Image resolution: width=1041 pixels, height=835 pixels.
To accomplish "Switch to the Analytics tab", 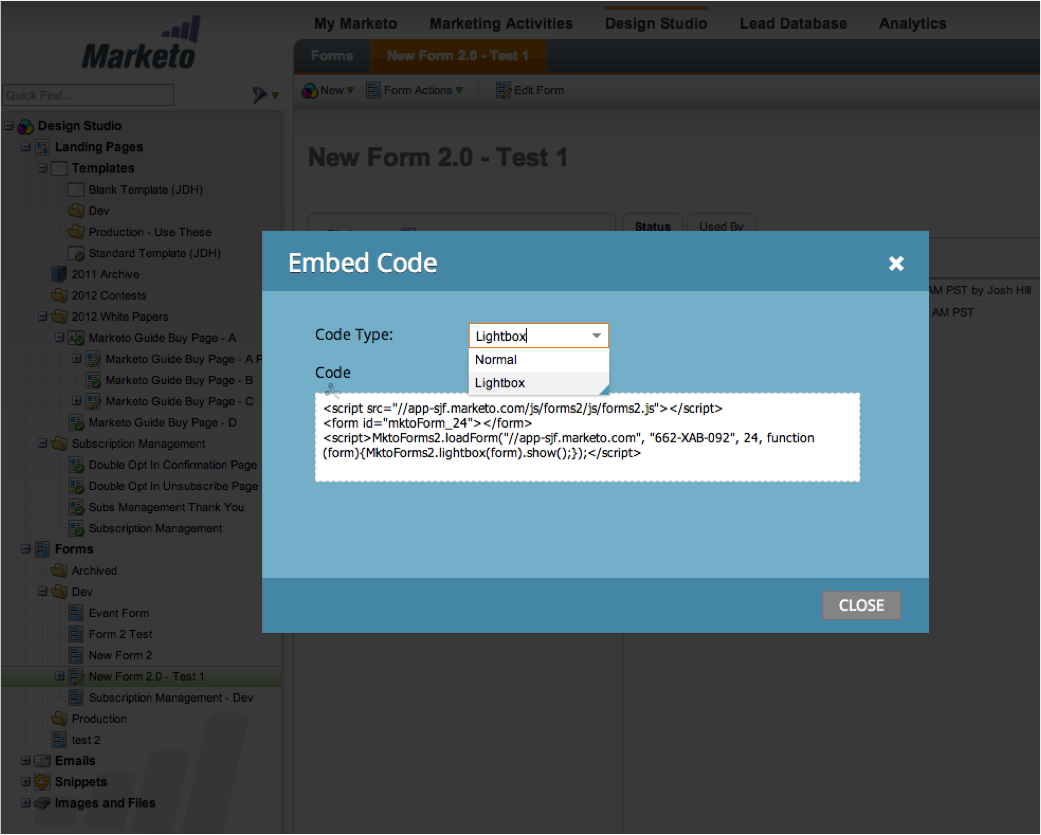I will (x=912, y=23).
